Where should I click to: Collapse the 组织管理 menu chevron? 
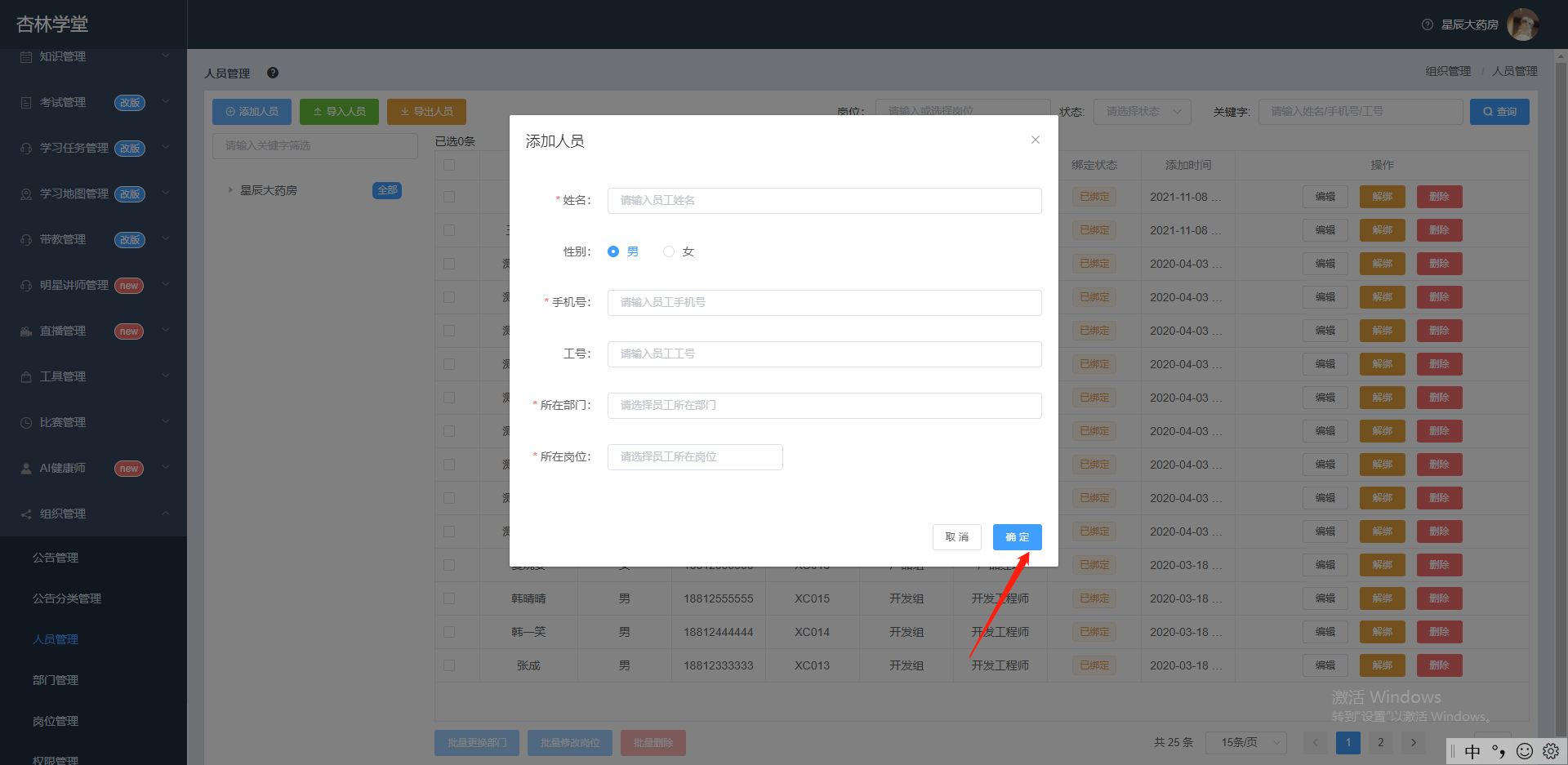tap(166, 514)
